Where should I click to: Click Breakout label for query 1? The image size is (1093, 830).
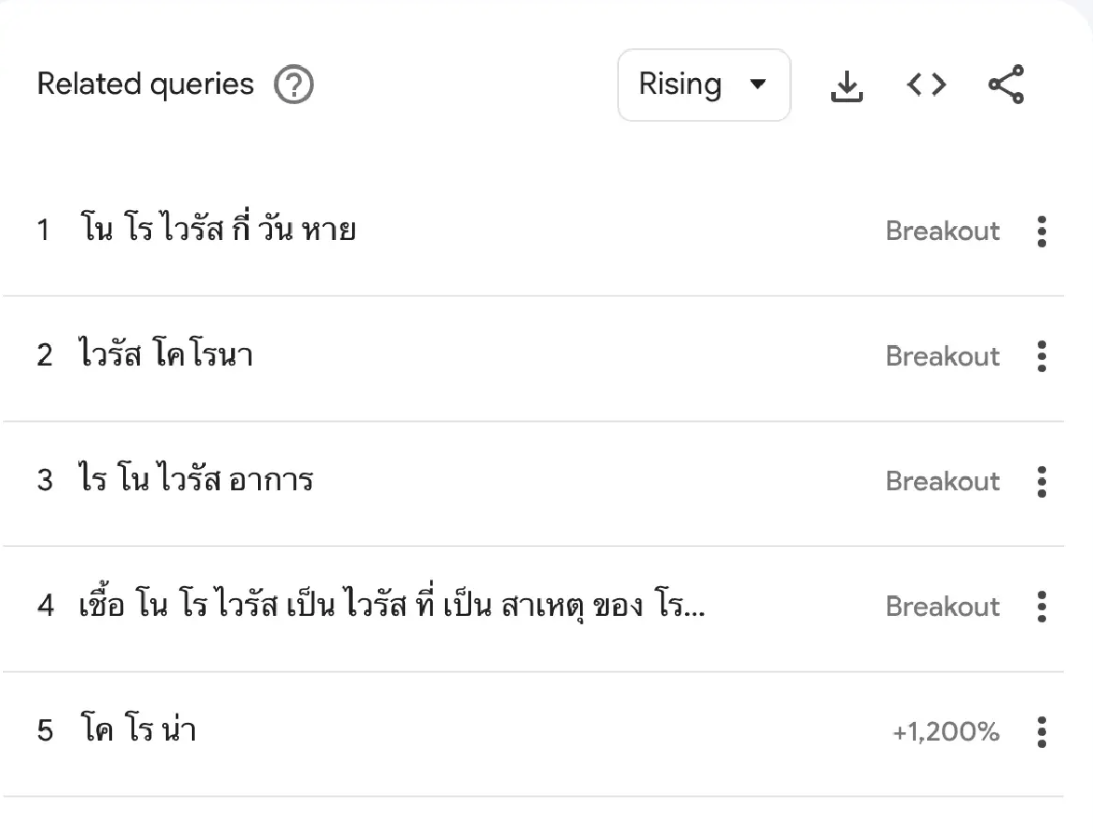click(942, 231)
